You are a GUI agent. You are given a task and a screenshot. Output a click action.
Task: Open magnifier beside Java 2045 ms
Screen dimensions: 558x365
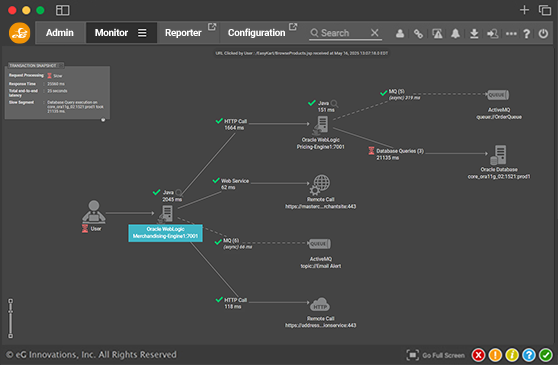pyautogui.click(x=179, y=192)
